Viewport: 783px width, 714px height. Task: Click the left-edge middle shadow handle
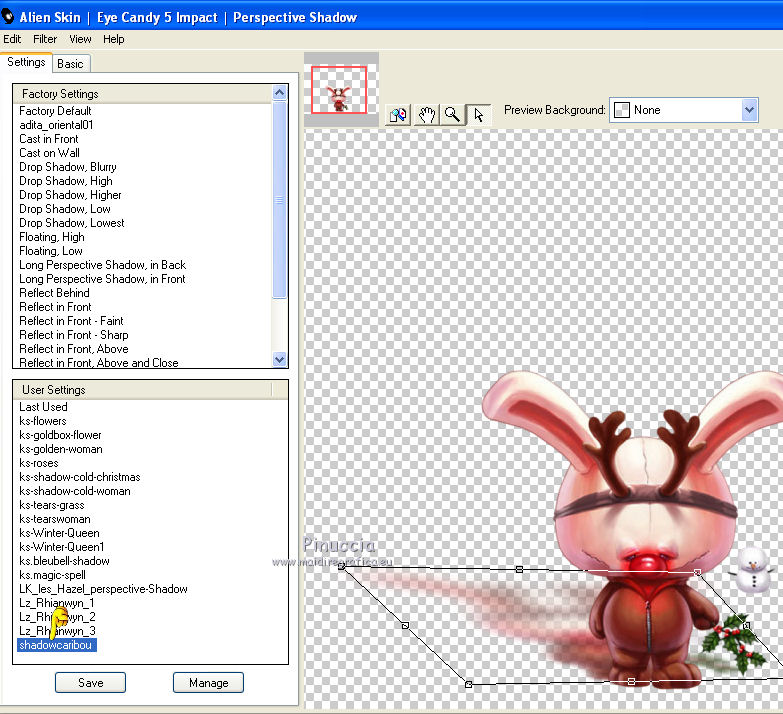point(405,625)
